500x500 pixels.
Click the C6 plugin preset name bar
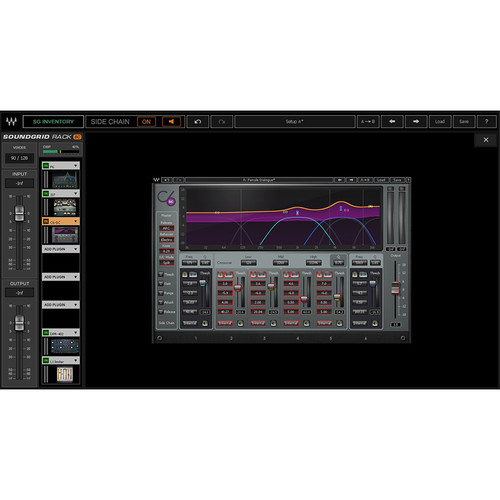[x=259, y=180]
